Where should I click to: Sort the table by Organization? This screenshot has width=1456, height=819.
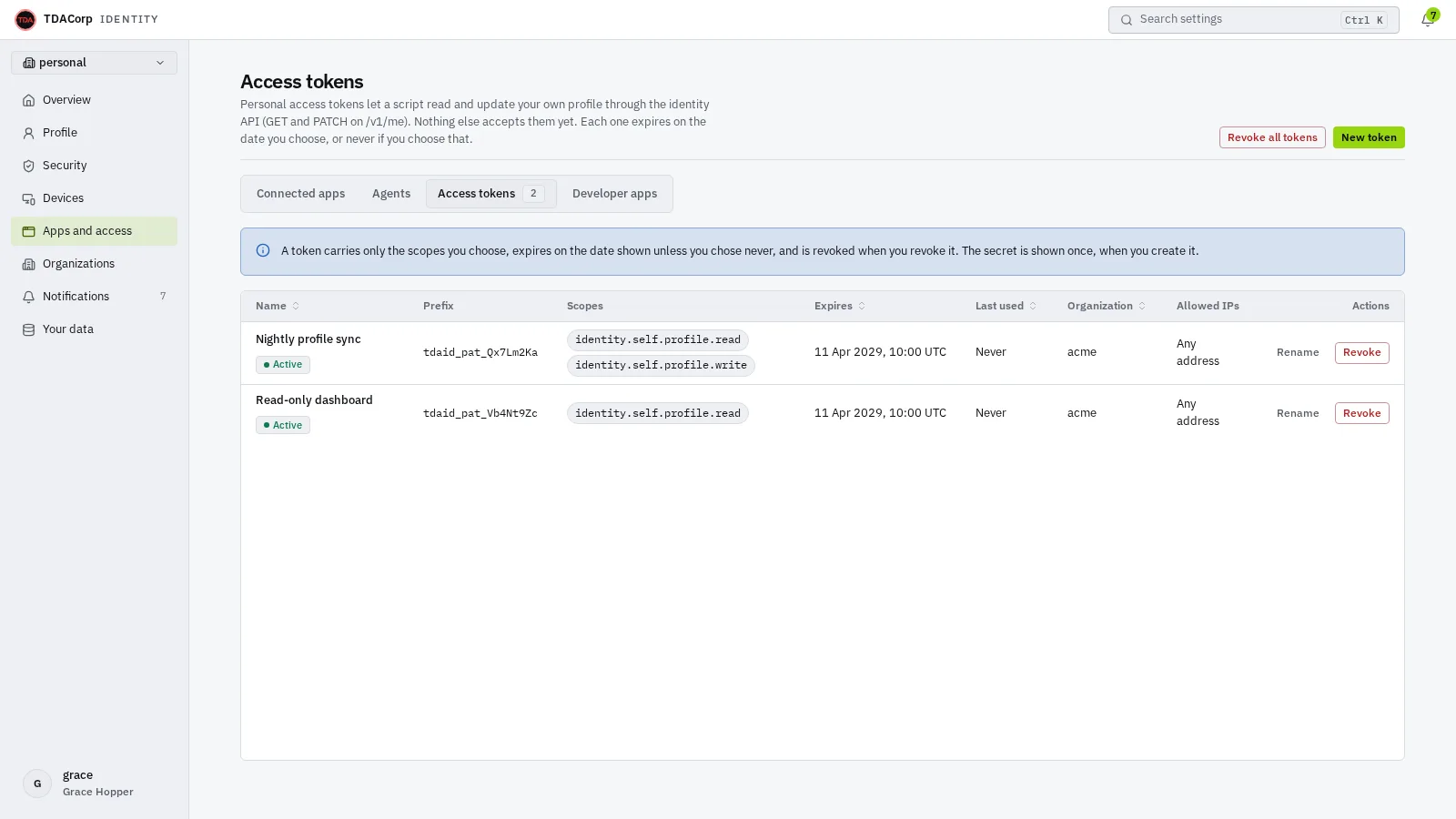tap(1107, 307)
